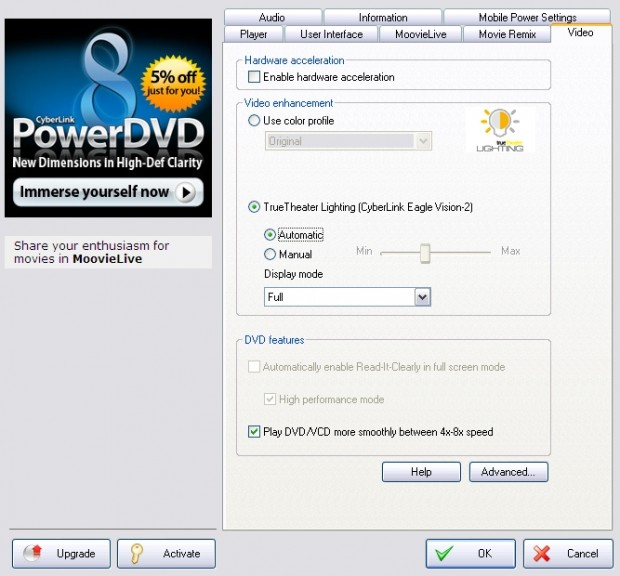Switch to the Information tab
The width and height of the screenshot is (620, 576).
pos(383,17)
